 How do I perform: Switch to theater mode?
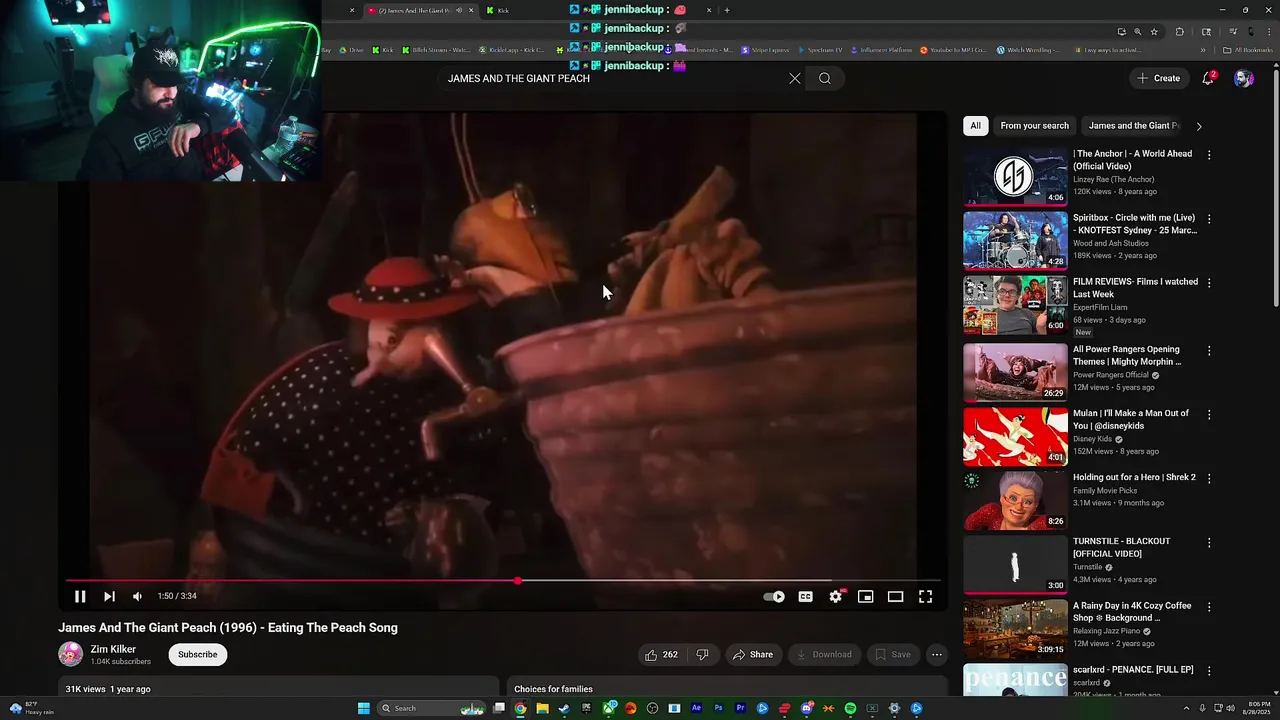896,597
